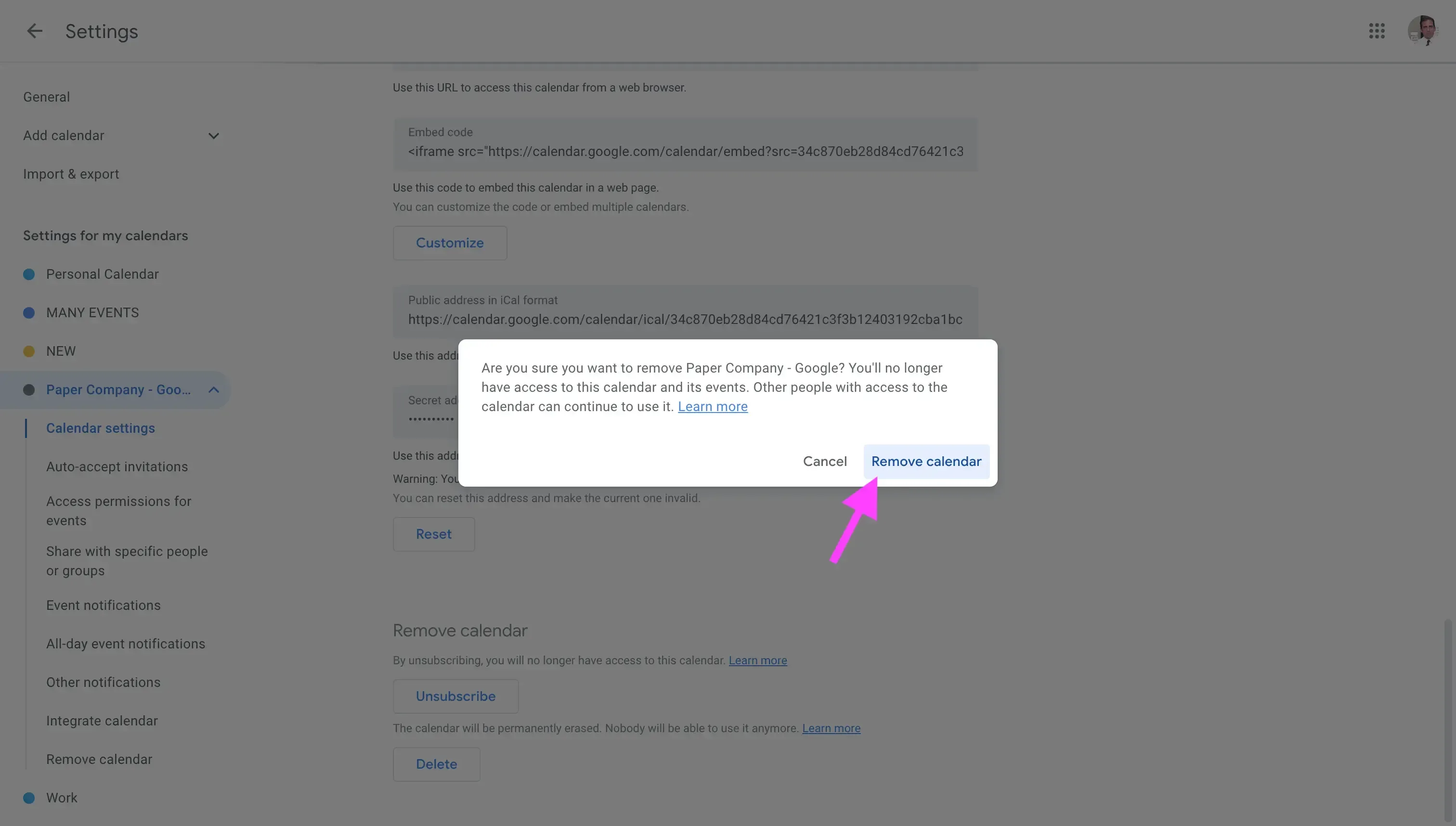Click the back arrow to exit Settings
Screen dimensions: 1456x826
point(34,31)
